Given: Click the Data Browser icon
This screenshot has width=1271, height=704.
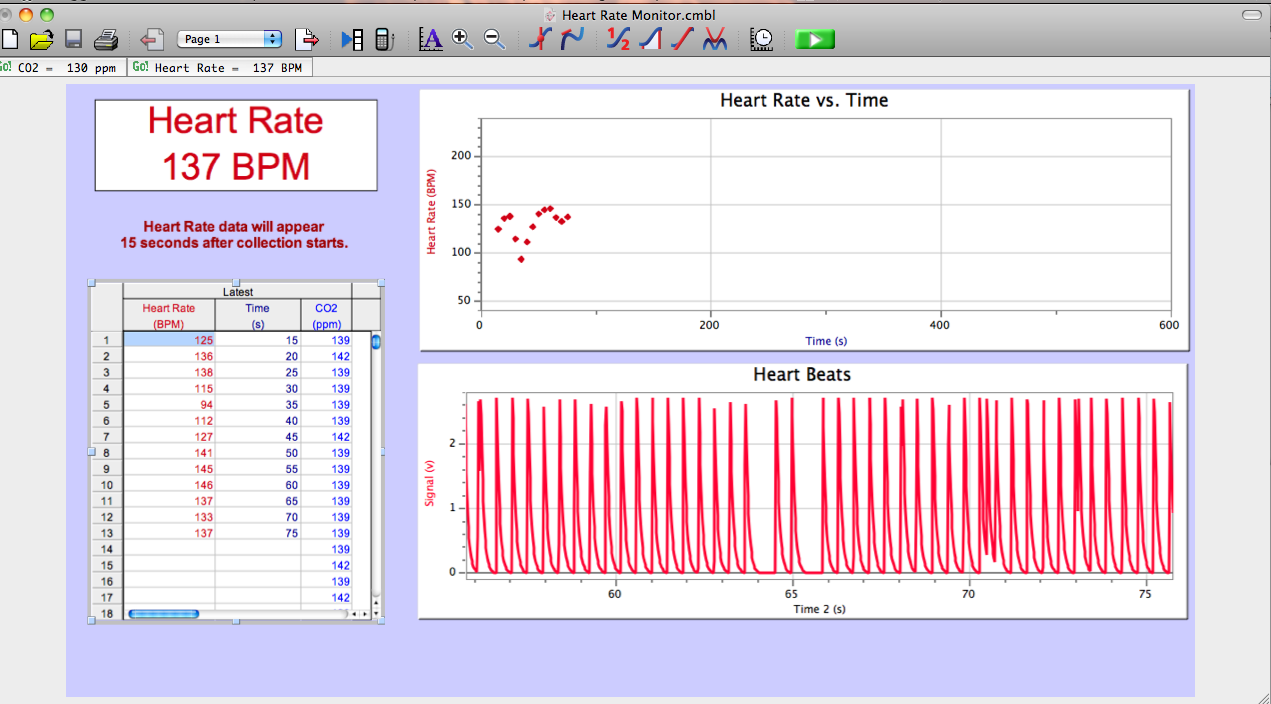Looking at the screenshot, I should [x=352, y=39].
